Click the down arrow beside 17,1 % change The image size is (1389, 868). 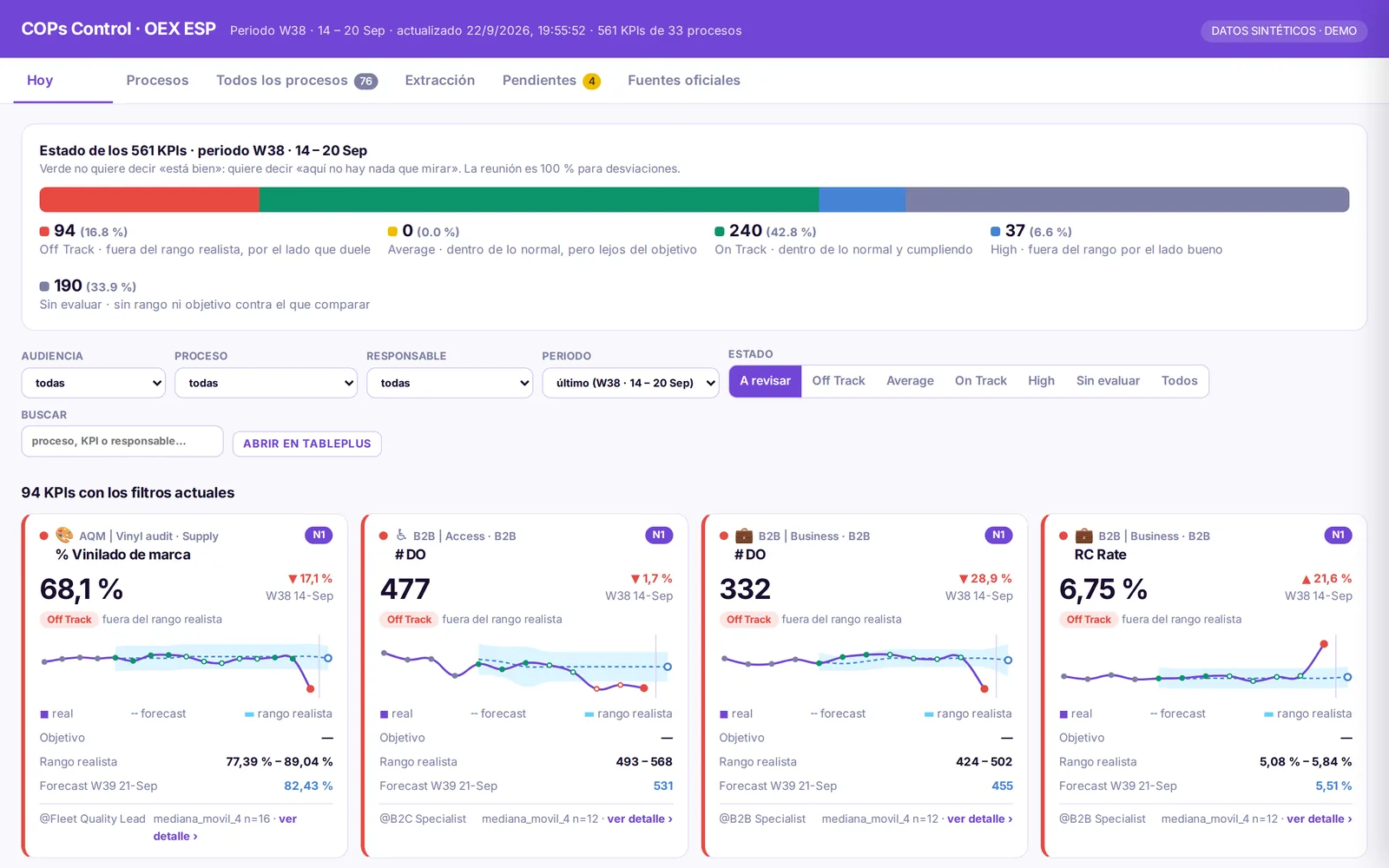293,579
